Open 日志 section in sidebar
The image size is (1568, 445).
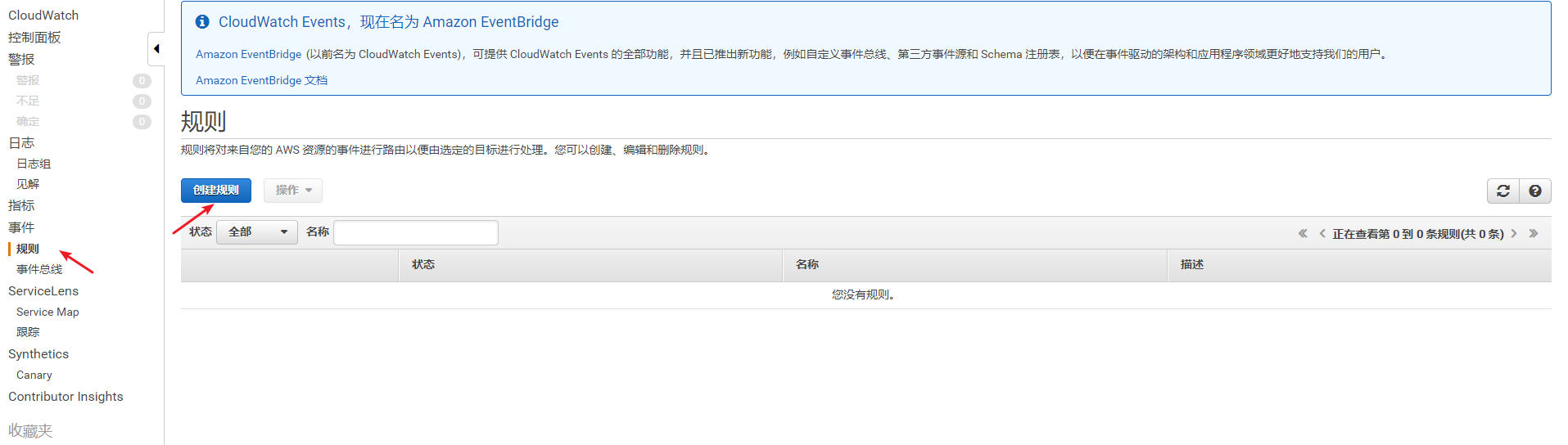click(21, 143)
